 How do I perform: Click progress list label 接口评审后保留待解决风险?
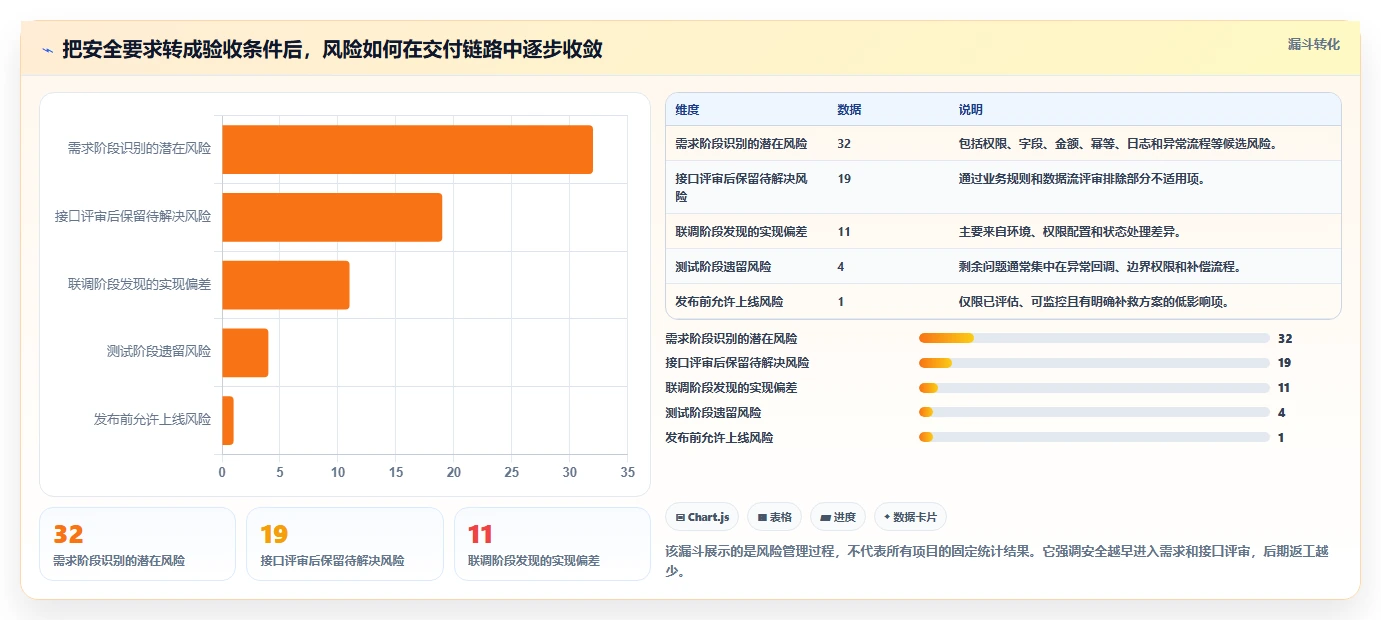(737, 363)
